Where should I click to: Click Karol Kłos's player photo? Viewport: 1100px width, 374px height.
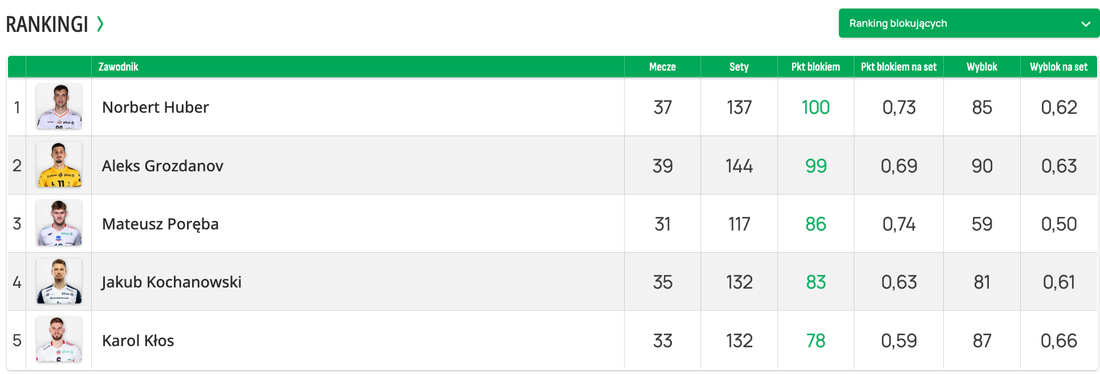click(x=59, y=340)
